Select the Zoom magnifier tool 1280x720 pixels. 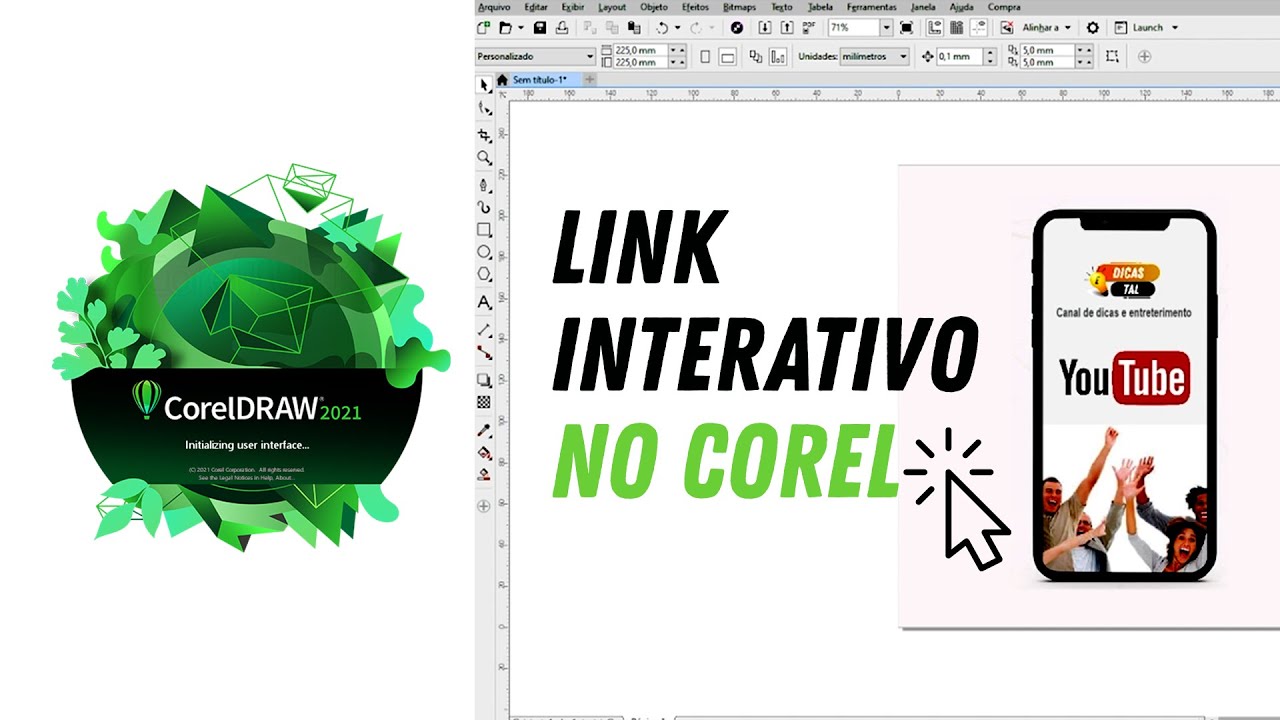[x=485, y=158]
